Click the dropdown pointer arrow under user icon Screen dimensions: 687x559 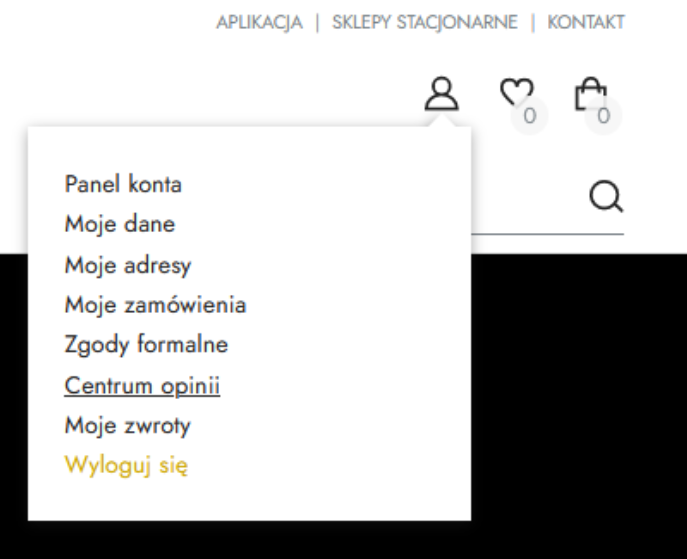click(x=442, y=121)
